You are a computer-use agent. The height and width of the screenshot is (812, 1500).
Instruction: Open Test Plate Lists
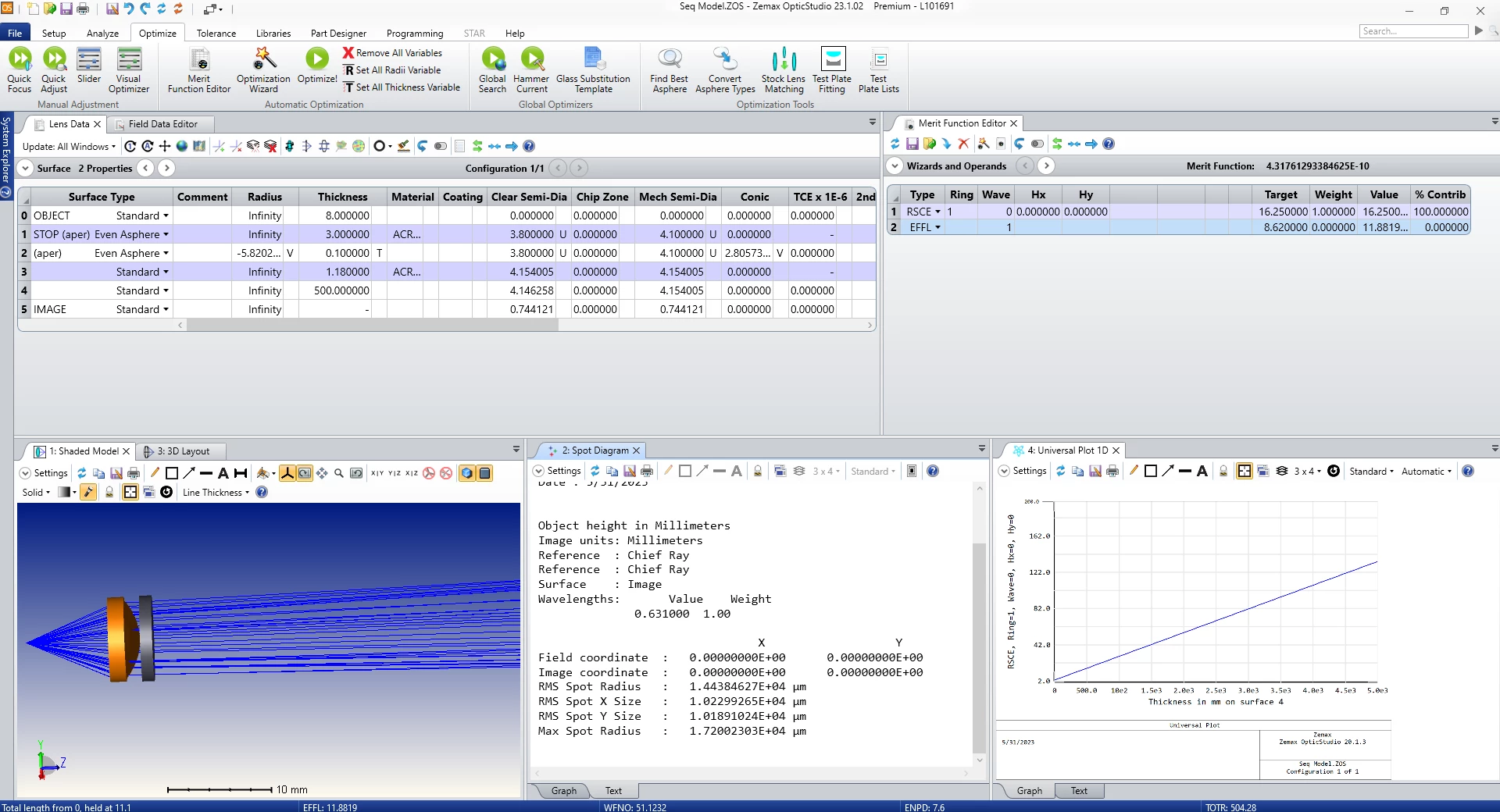coord(879,70)
